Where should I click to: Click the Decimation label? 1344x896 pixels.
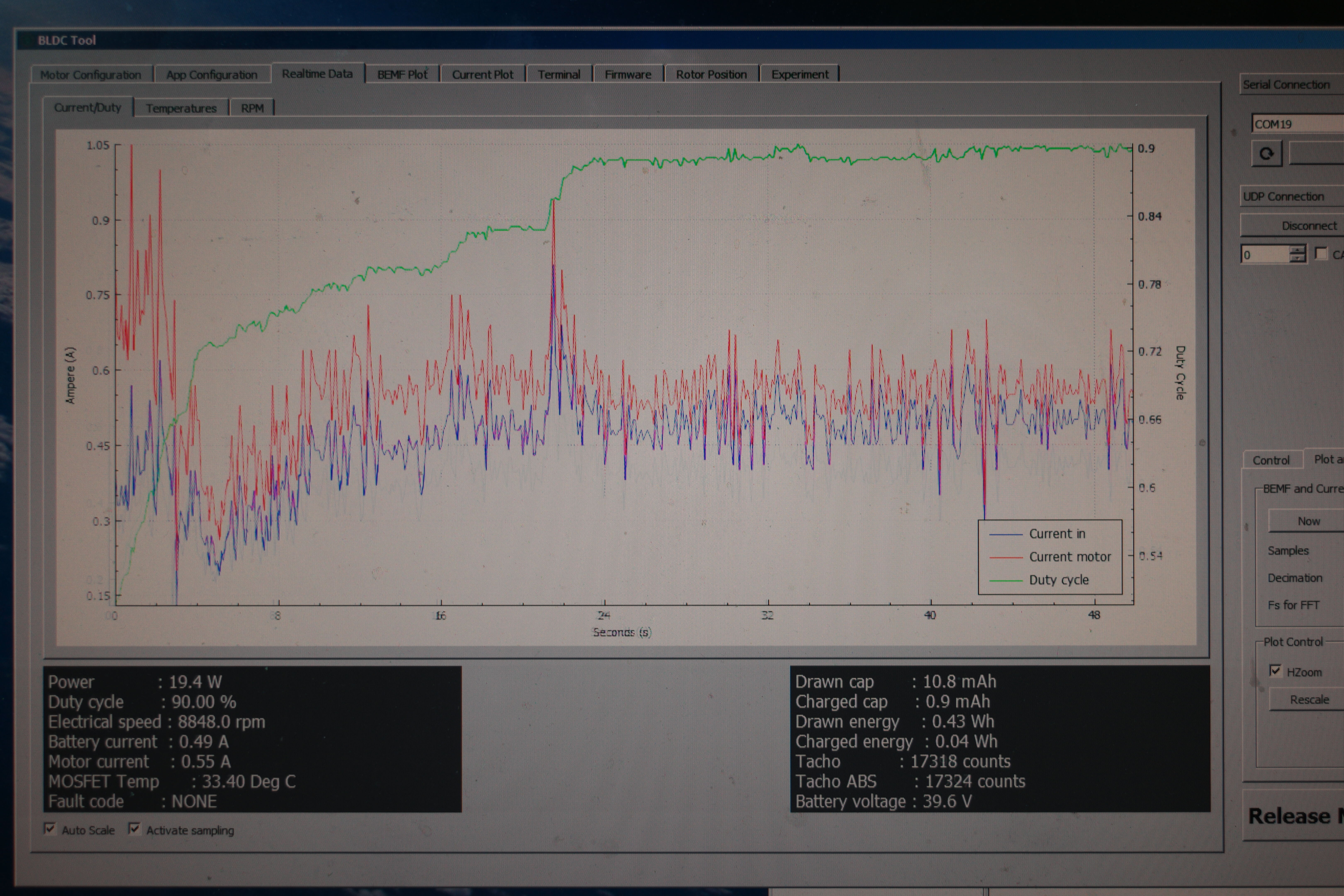click(1295, 578)
